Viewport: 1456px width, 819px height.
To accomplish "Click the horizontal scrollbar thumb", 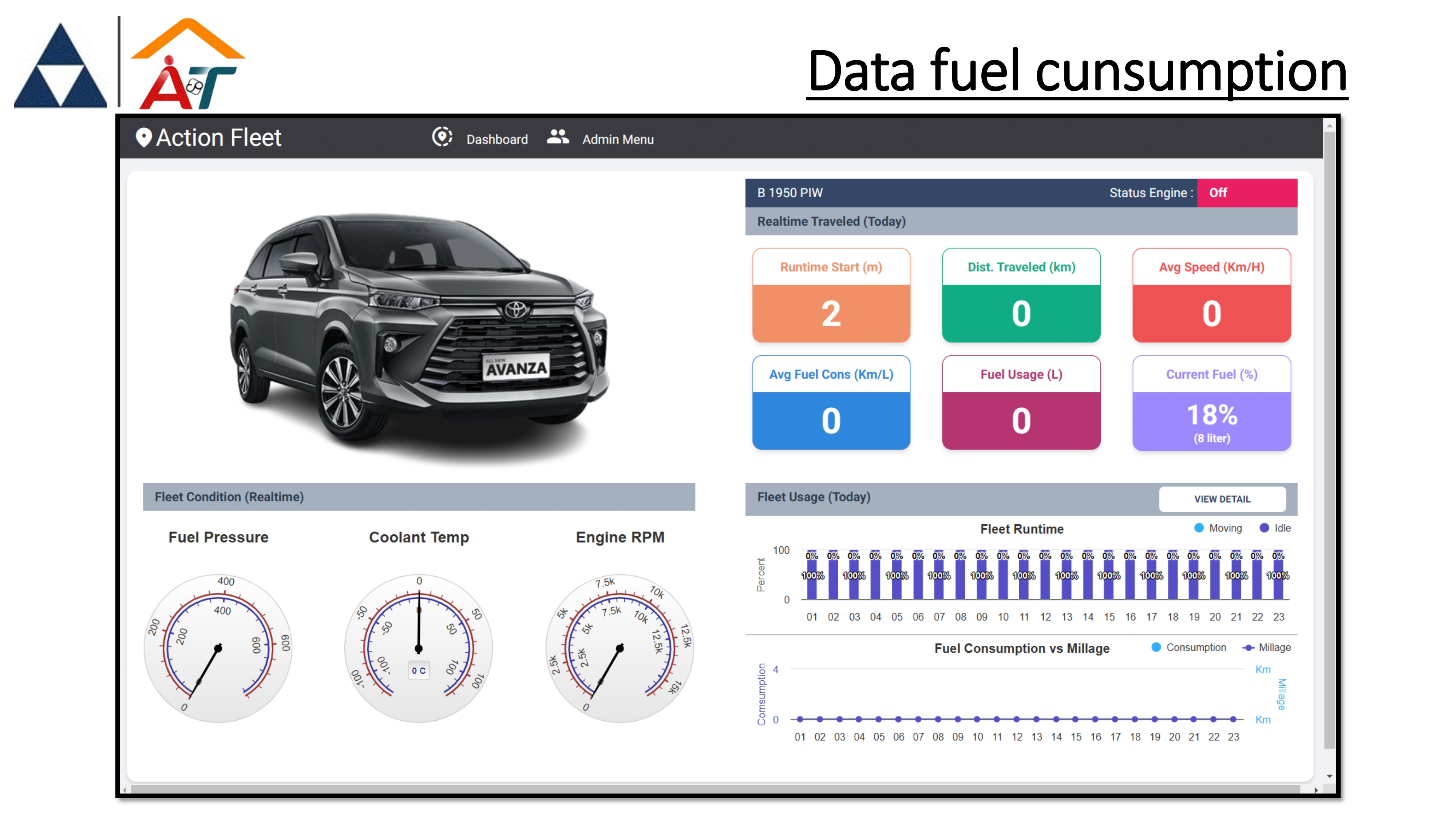I will (x=715, y=790).
